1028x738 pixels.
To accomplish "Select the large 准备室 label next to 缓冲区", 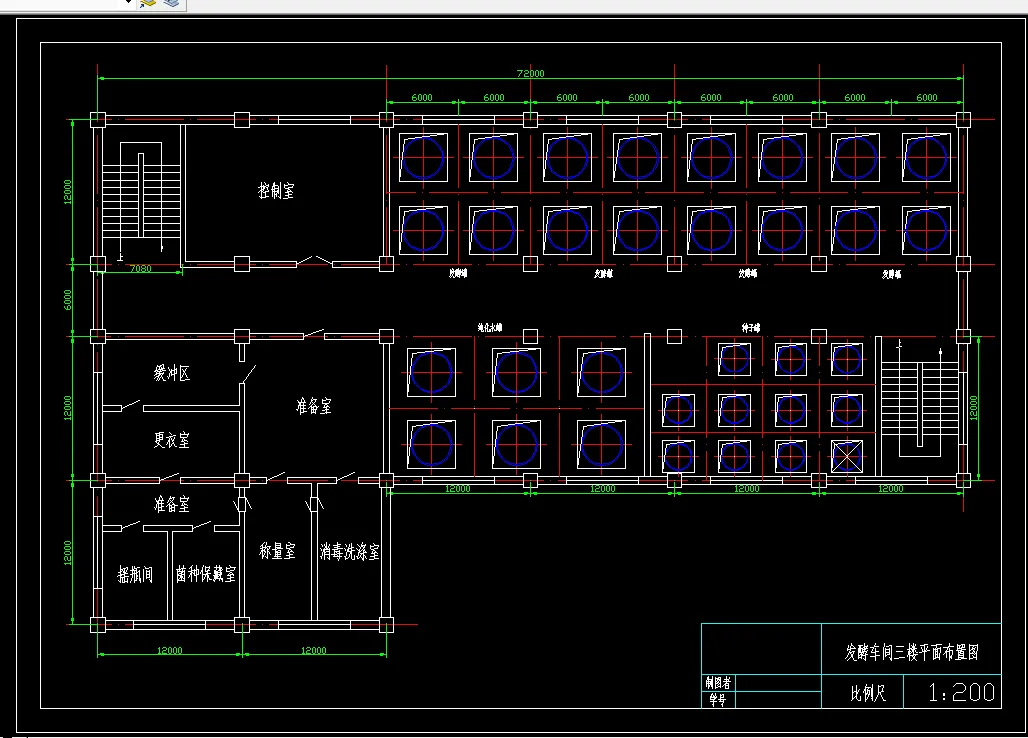I will 313,406.
